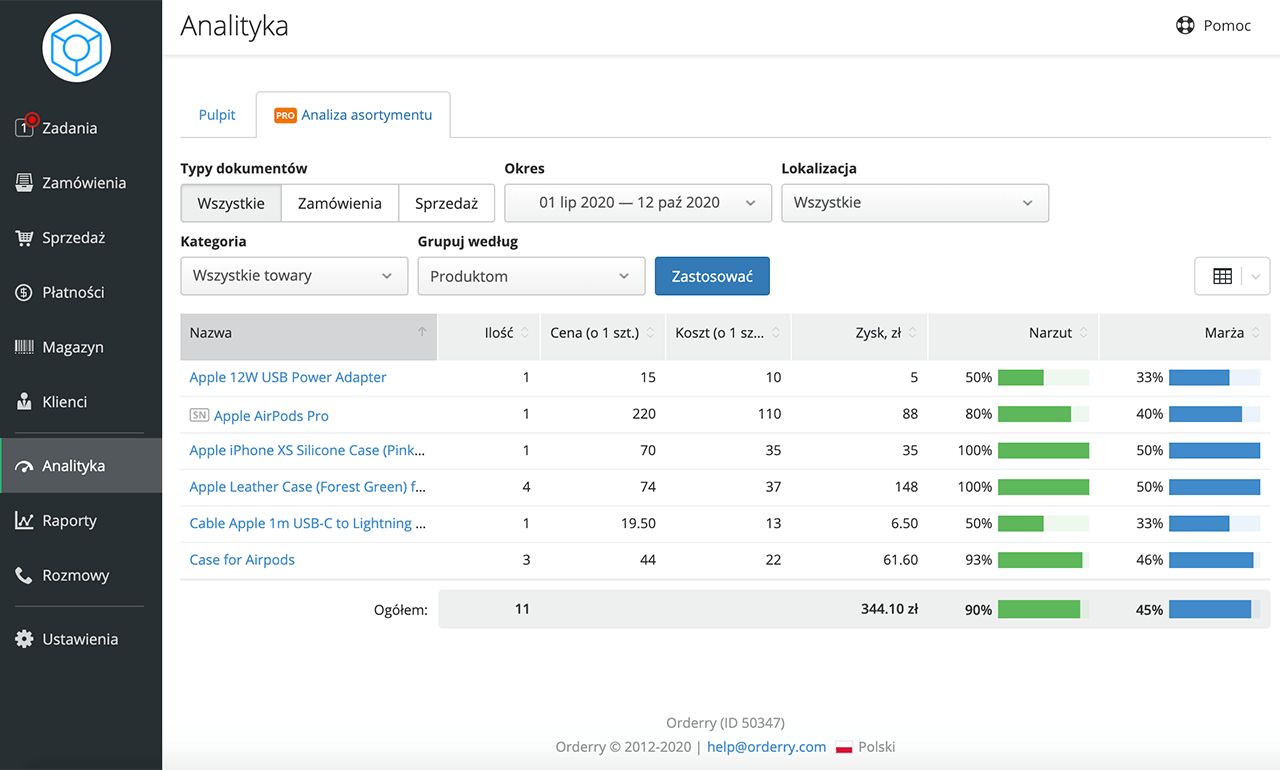Switch to the Pulpit tab
The image size is (1280, 770).
[x=217, y=115]
